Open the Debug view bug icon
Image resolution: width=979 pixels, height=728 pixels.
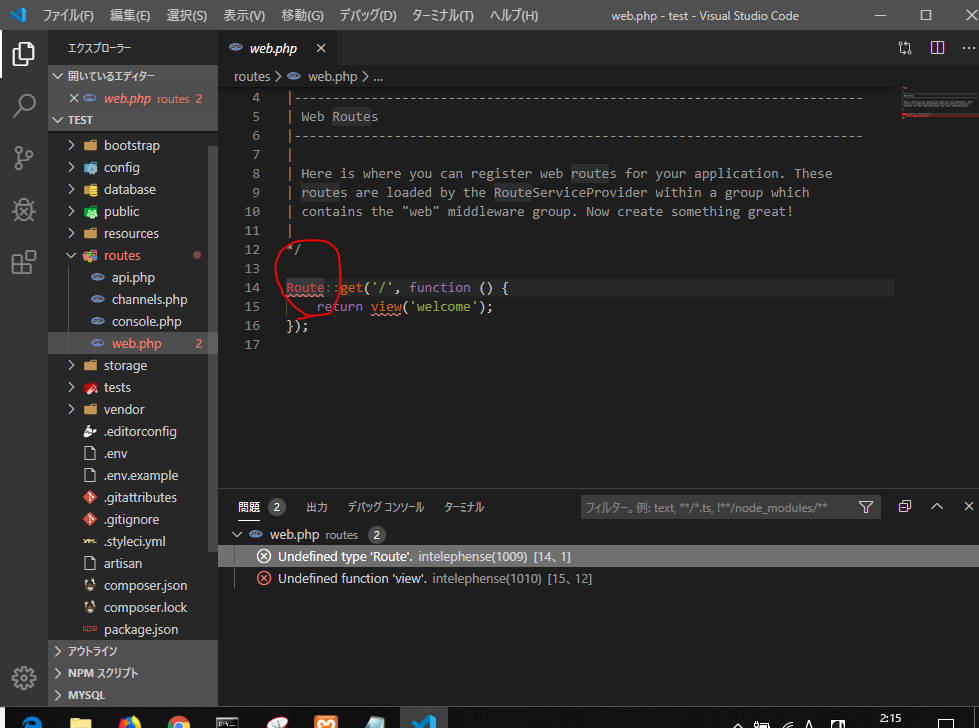coord(24,210)
